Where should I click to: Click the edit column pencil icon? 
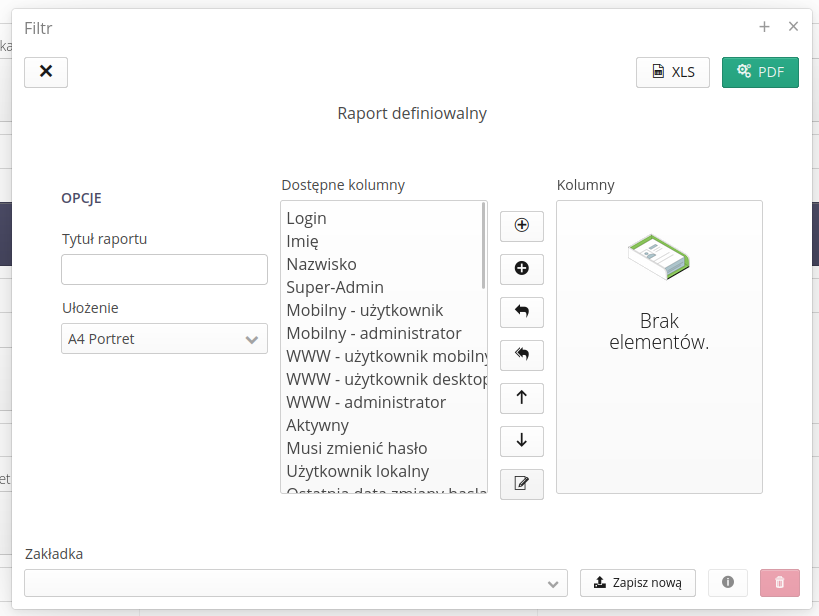coord(521,484)
